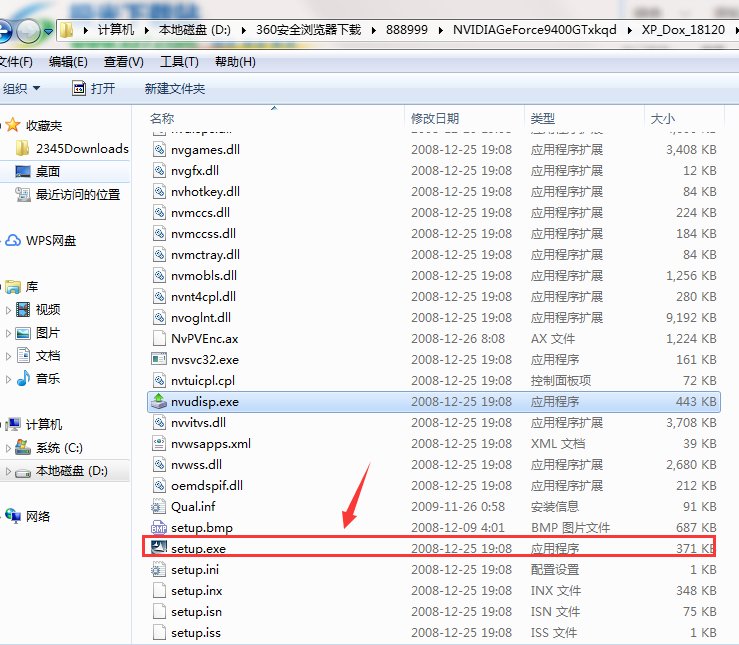Click the 网络 network icon in sidebar
Viewport: 739px width, 645px height.
click(13, 516)
